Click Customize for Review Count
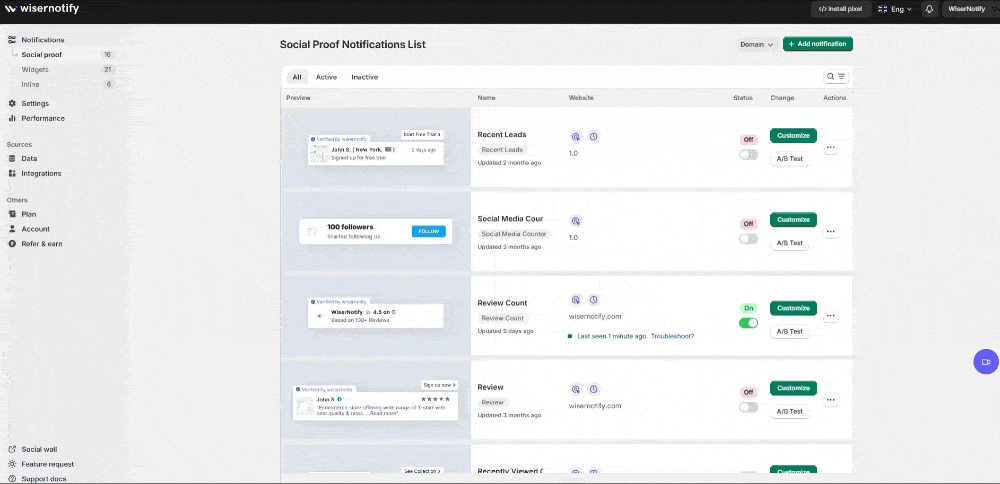This screenshot has height=484, width=1000. (793, 308)
